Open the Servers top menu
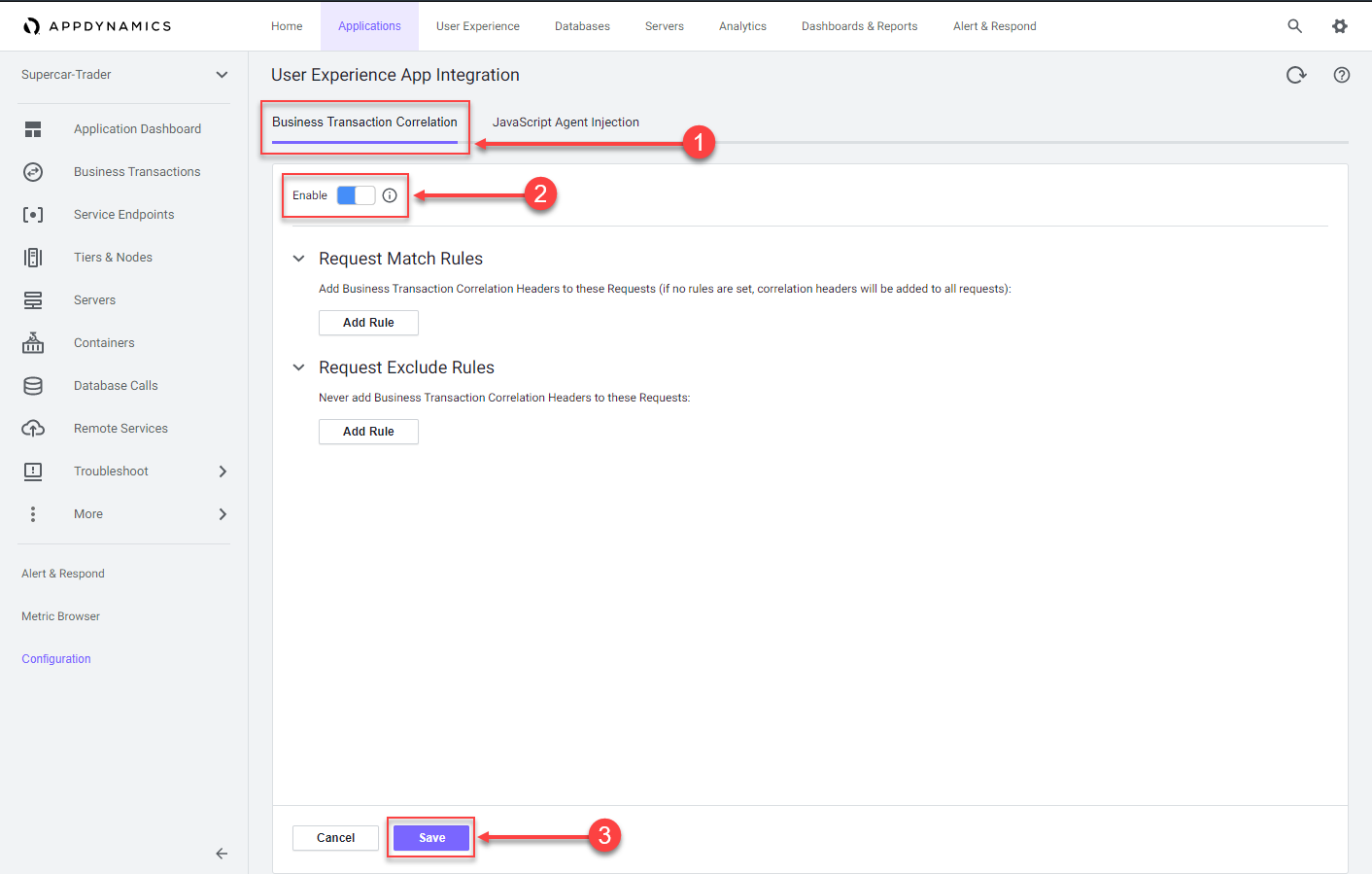1372x874 pixels. click(665, 26)
